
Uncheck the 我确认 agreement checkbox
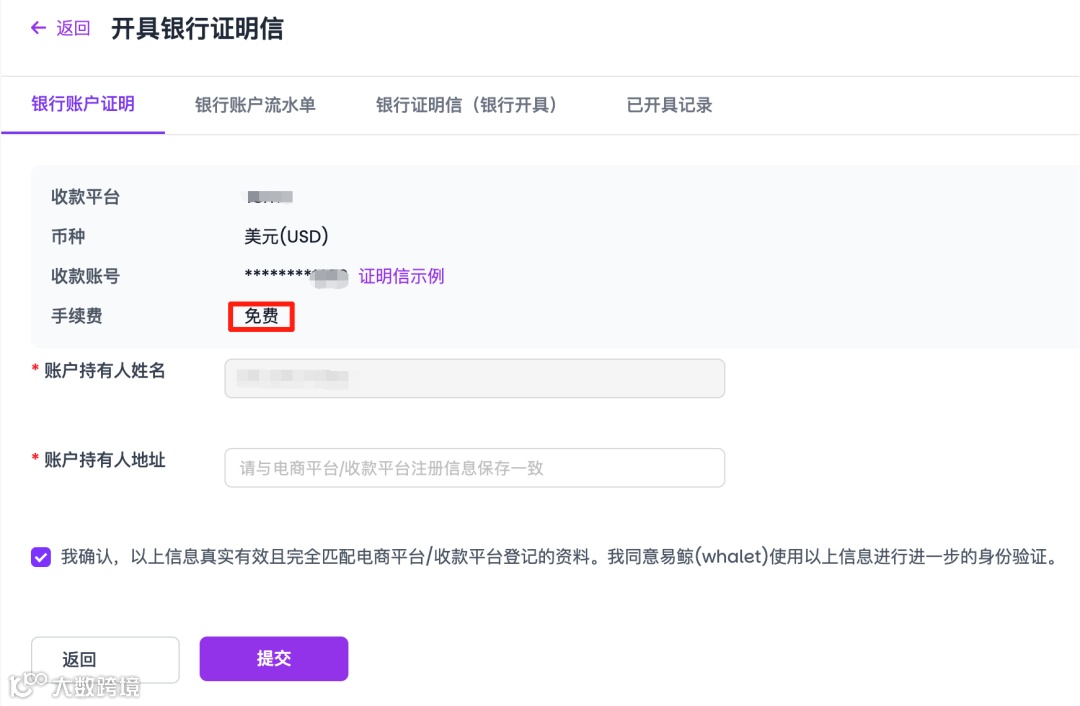[x=41, y=557]
